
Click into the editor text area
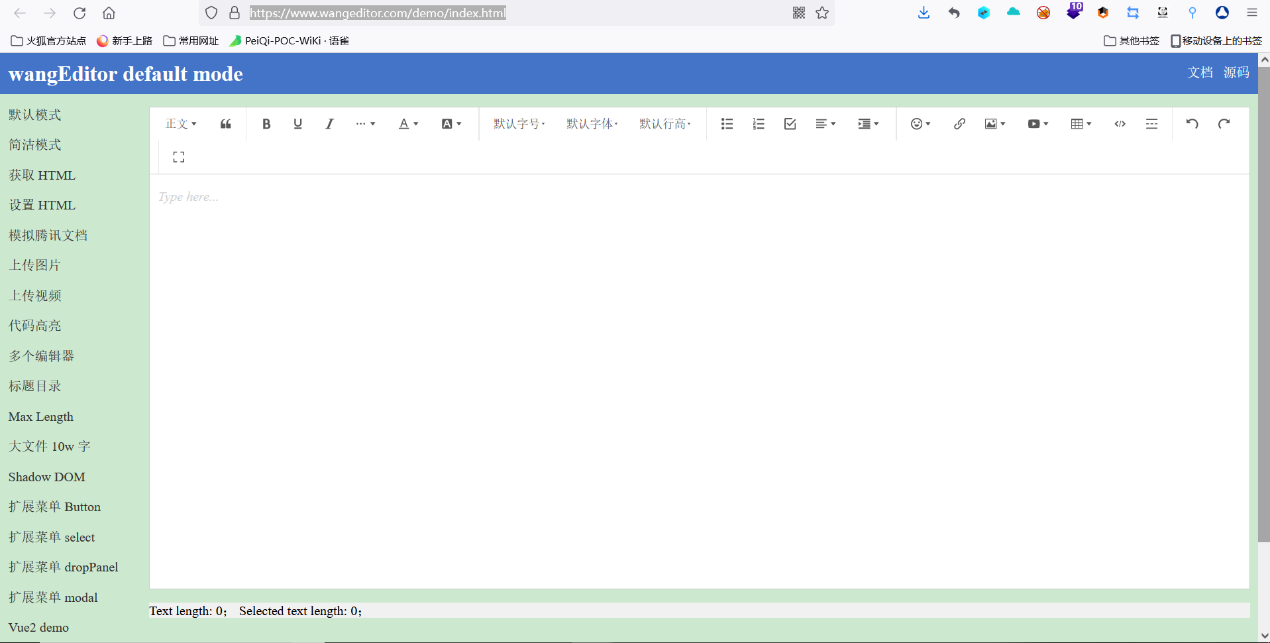pos(699,381)
